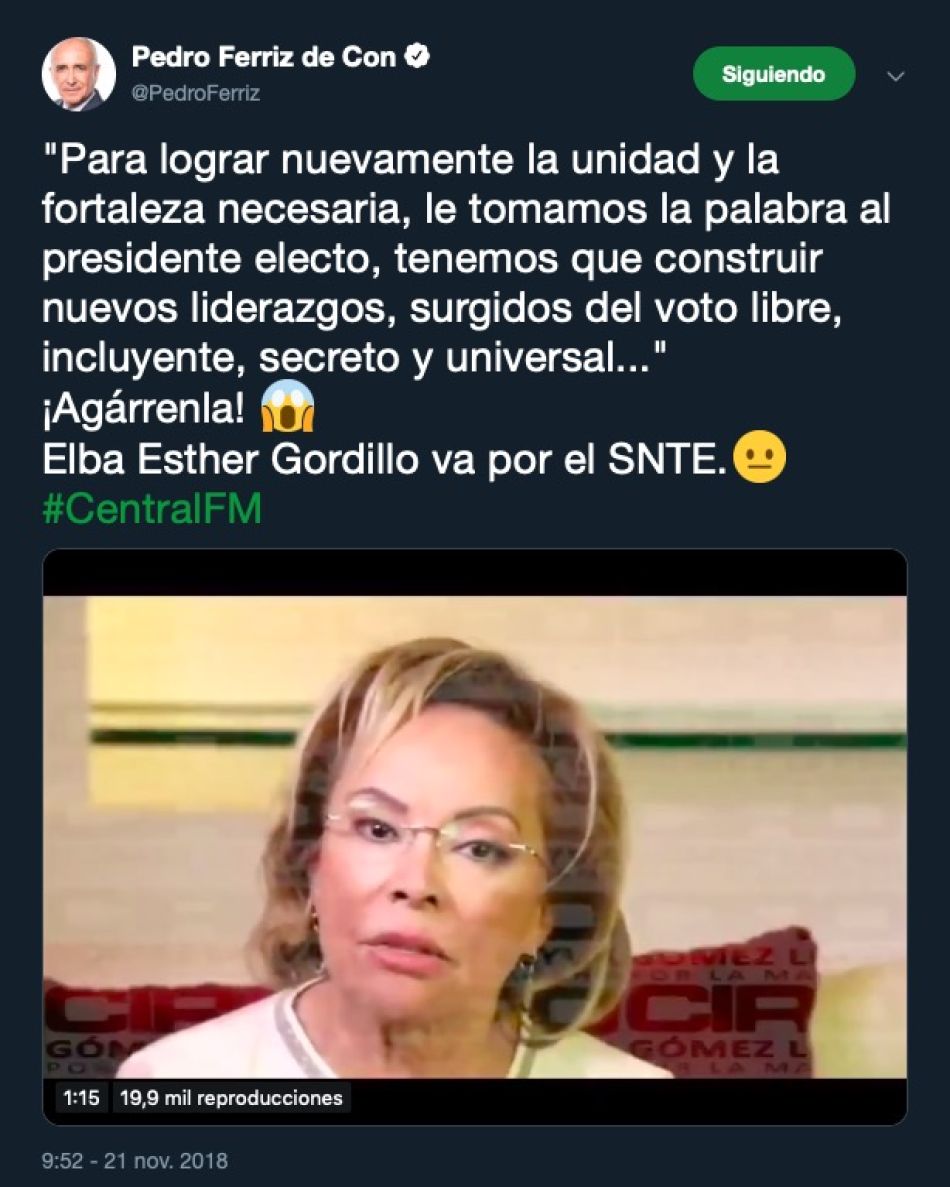Screen dimensions: 950x1187
Task: Click the neutral face emoji after SNTE
Action: pyautogui.click(x=760, y=456)
